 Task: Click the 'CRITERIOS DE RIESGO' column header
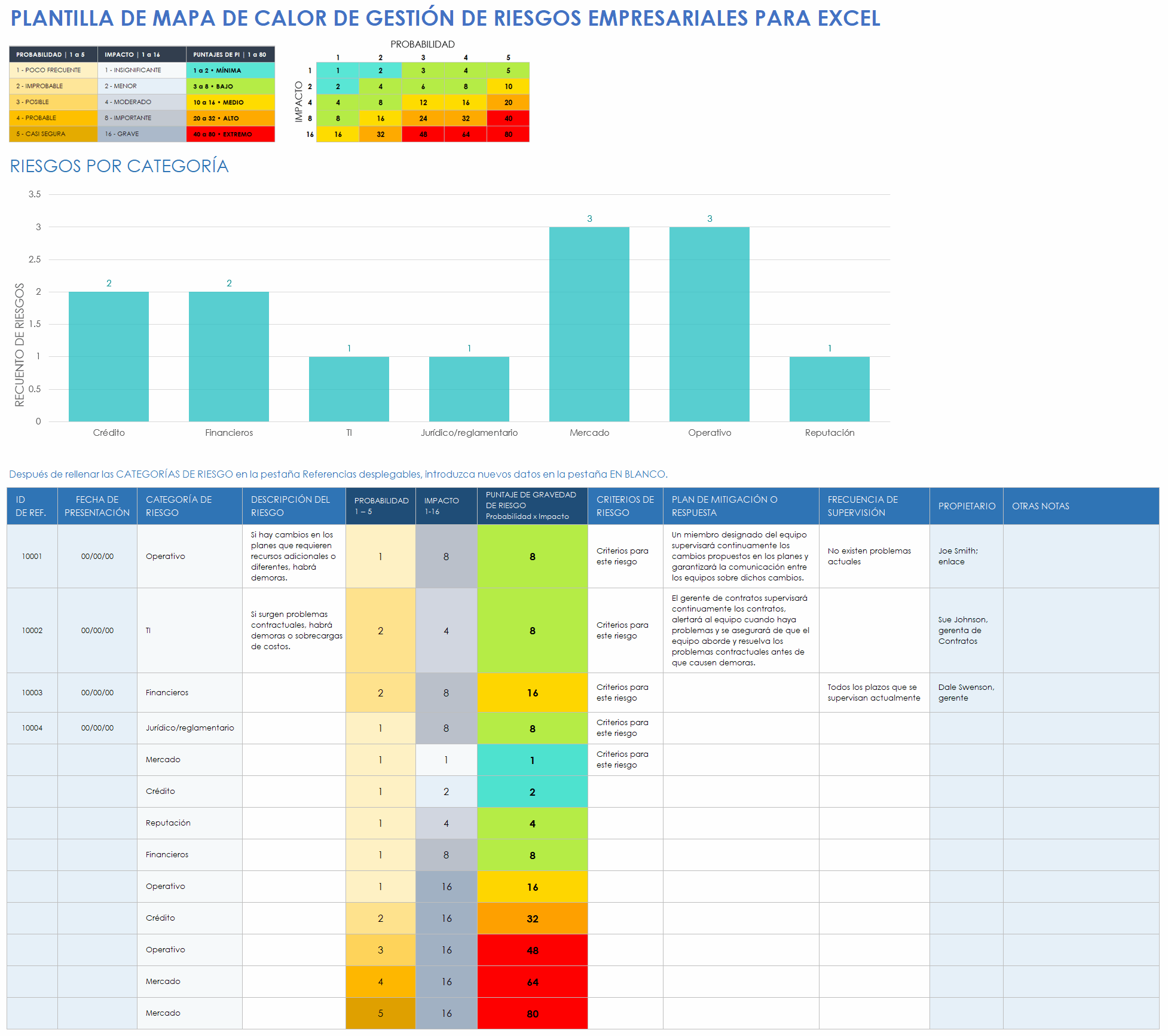pos(625,506)
